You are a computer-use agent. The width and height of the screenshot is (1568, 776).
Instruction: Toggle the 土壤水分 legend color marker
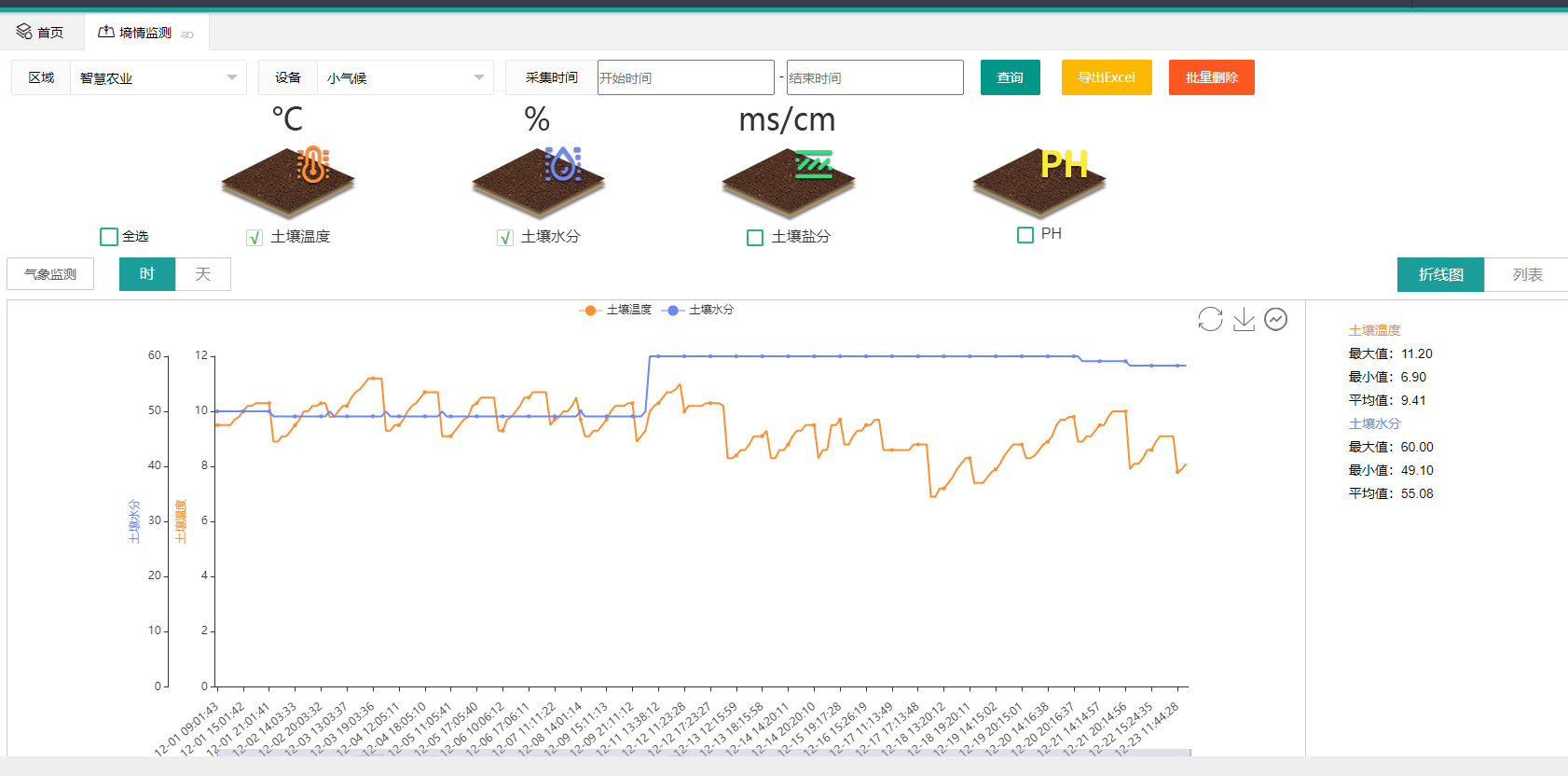tap(673, 310)
